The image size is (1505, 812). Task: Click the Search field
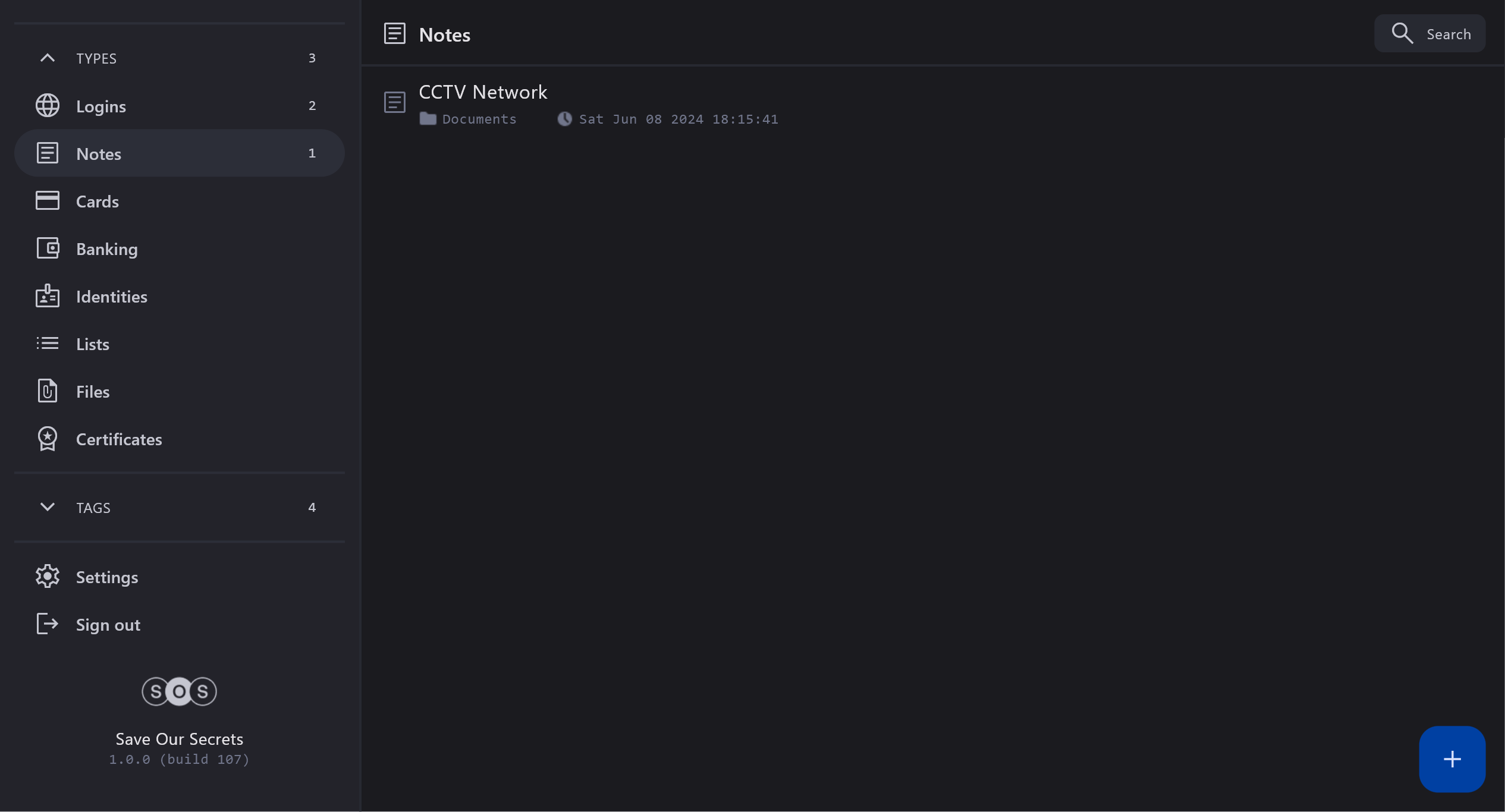click(x=1429, y=34)
